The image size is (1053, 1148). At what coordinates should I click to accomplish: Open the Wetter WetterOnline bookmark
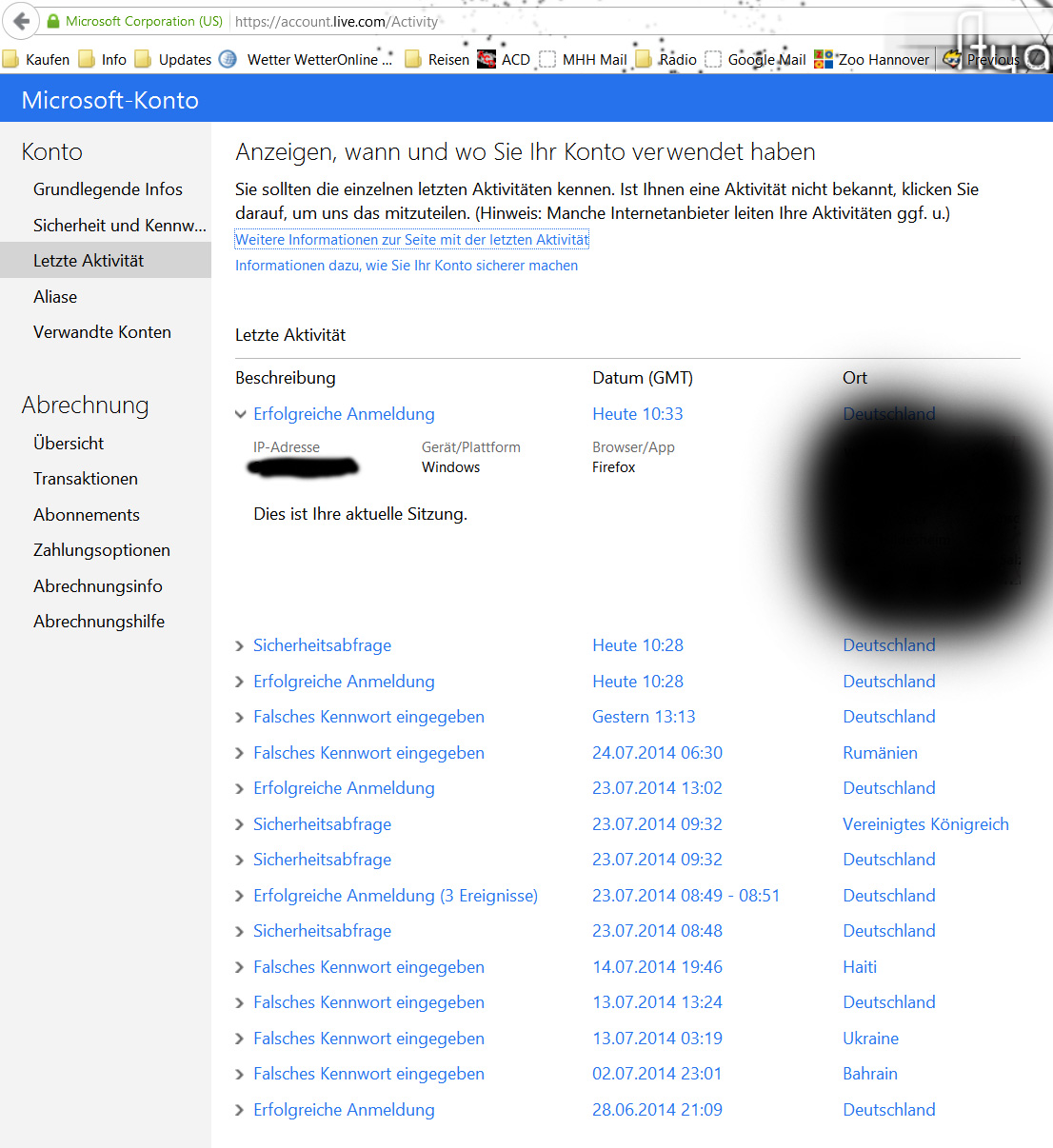click(x=306, y=59)
